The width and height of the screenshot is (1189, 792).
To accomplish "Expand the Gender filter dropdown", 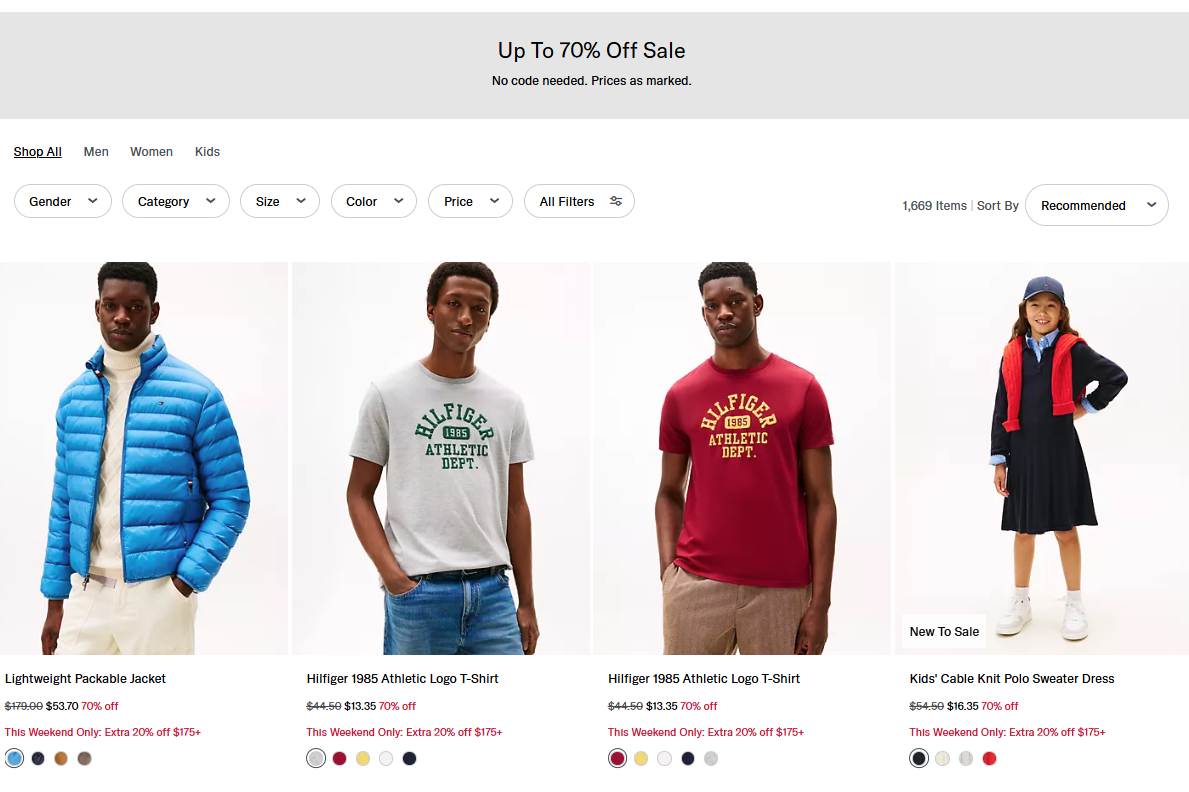I will tap(62, 201).
